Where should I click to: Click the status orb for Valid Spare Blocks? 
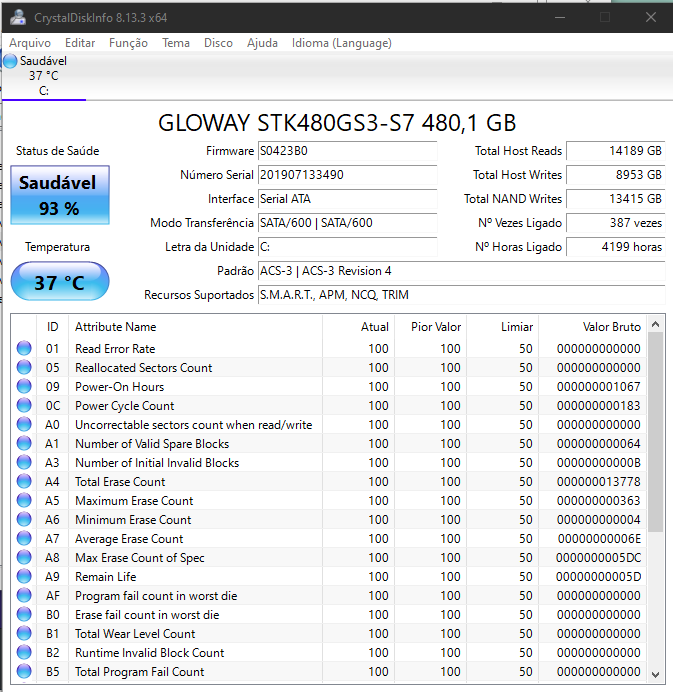[24, 443]
